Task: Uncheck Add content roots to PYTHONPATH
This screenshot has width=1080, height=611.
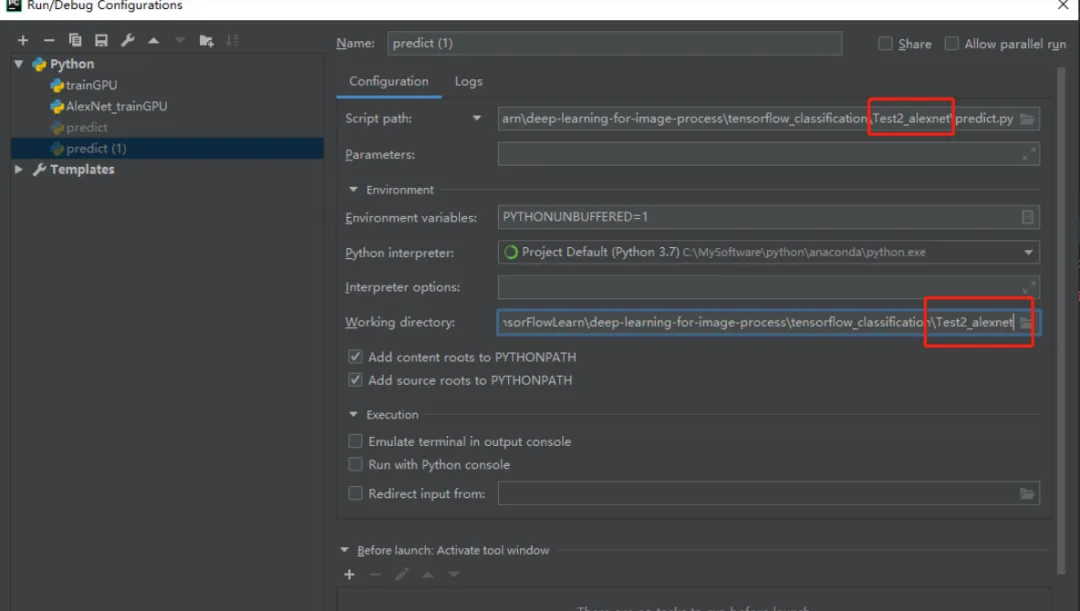Action: point(355,357)
